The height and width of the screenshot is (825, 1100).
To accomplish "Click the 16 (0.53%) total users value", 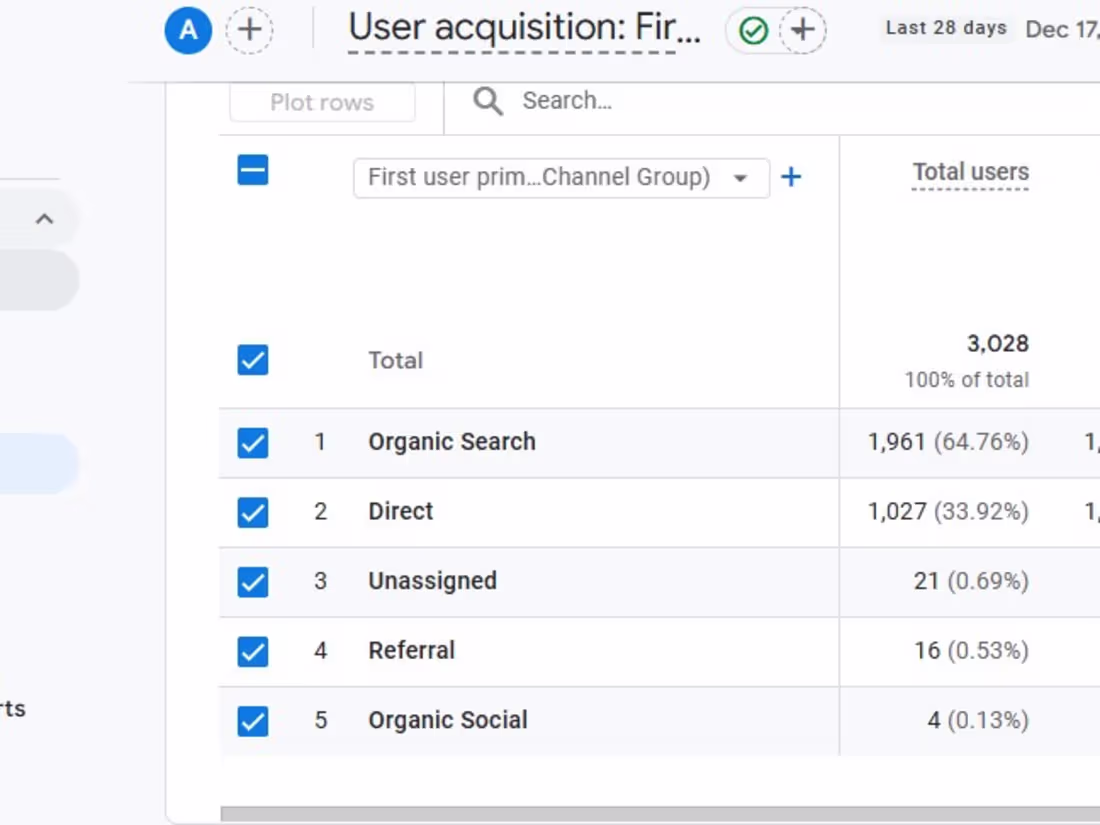I will click(x=971, y=650).
